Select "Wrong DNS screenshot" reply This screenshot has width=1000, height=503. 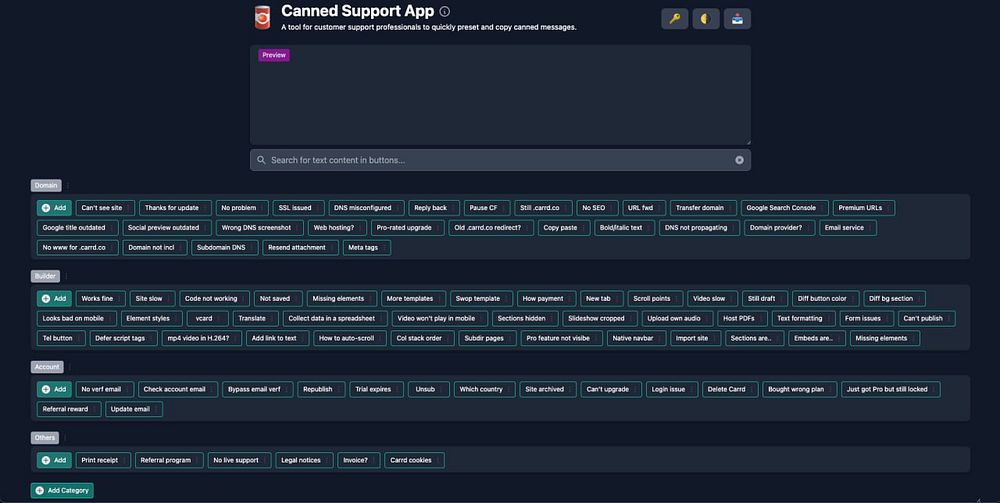pos(260,228)
